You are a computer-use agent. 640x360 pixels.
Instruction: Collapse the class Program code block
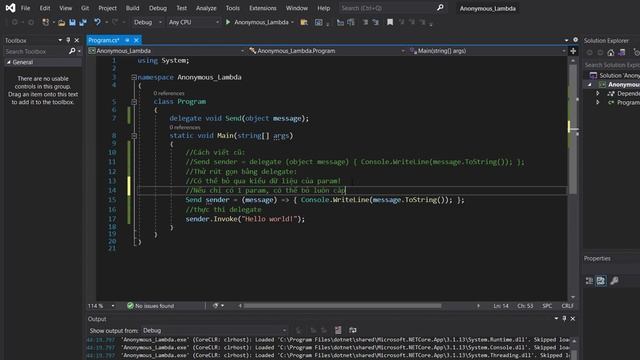click(134, 102)
